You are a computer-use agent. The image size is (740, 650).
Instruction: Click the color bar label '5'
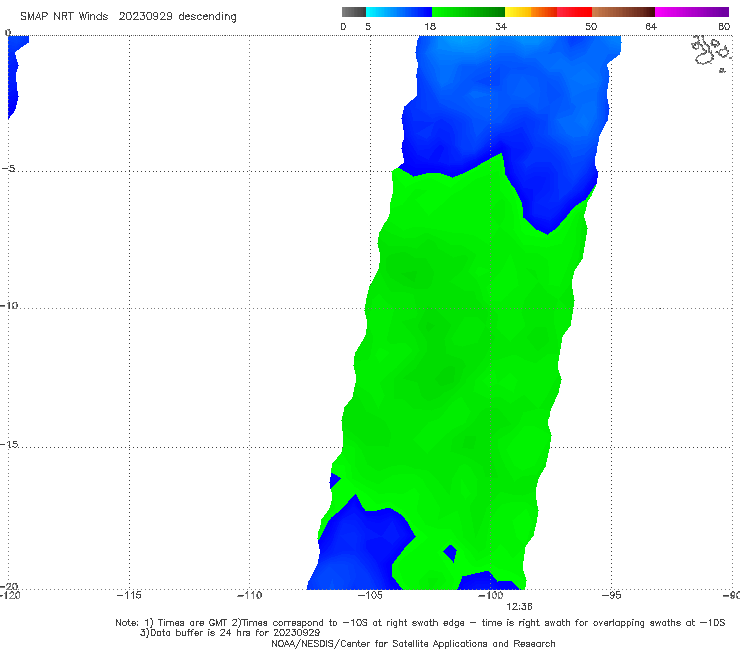[x=368, y=27]
